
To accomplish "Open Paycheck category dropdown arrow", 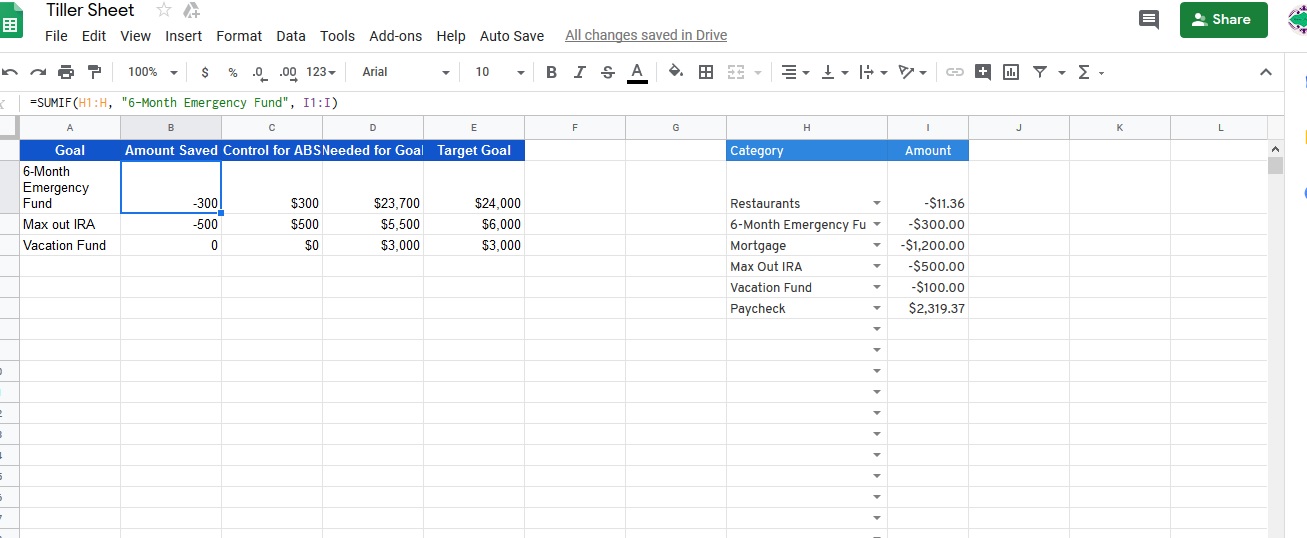I will [x=877, y=308].
